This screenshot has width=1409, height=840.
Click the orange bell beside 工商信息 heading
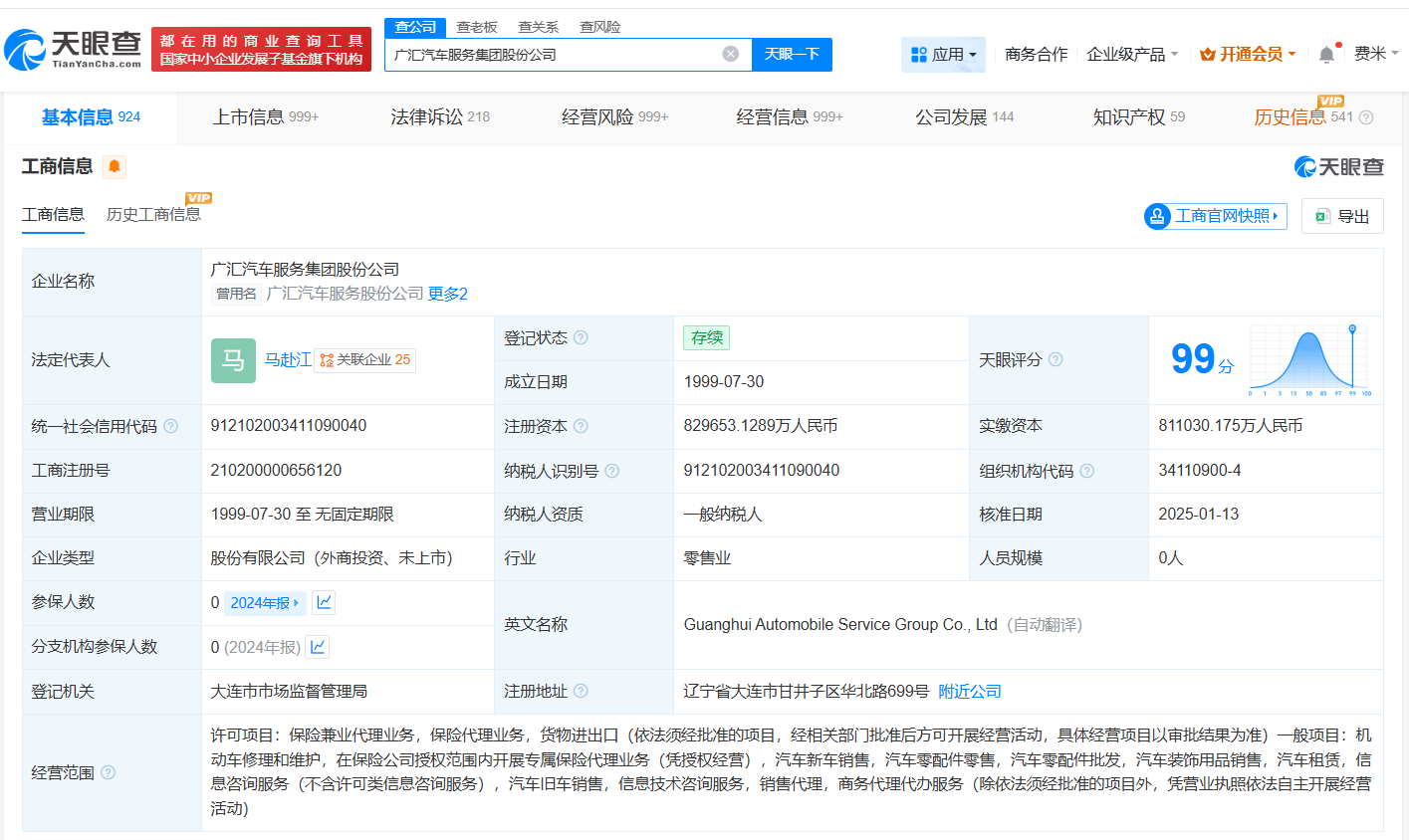point(114,167)
